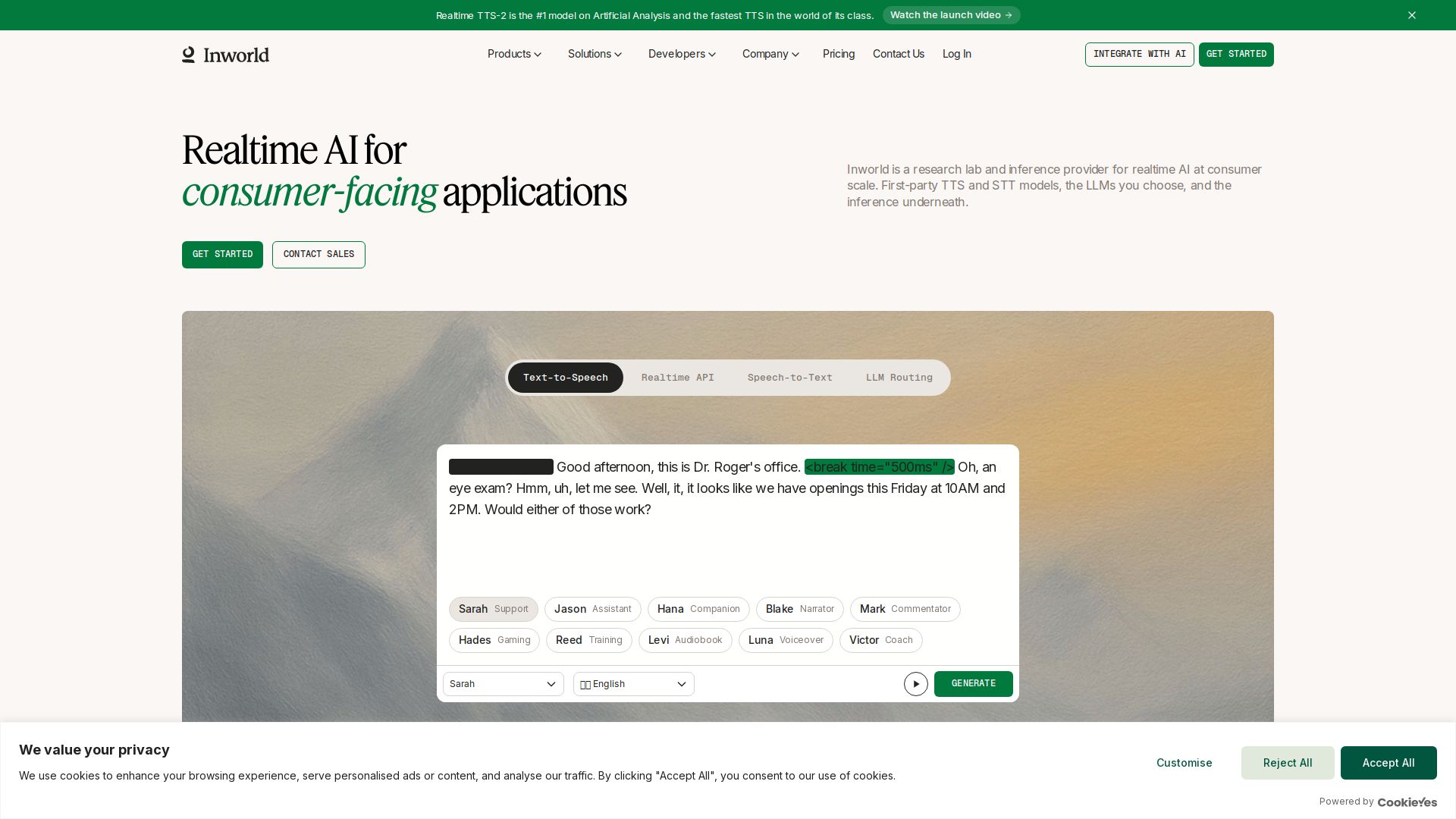Click the break time 500ms tag
1456x819 pixels.
click(880, 467)
